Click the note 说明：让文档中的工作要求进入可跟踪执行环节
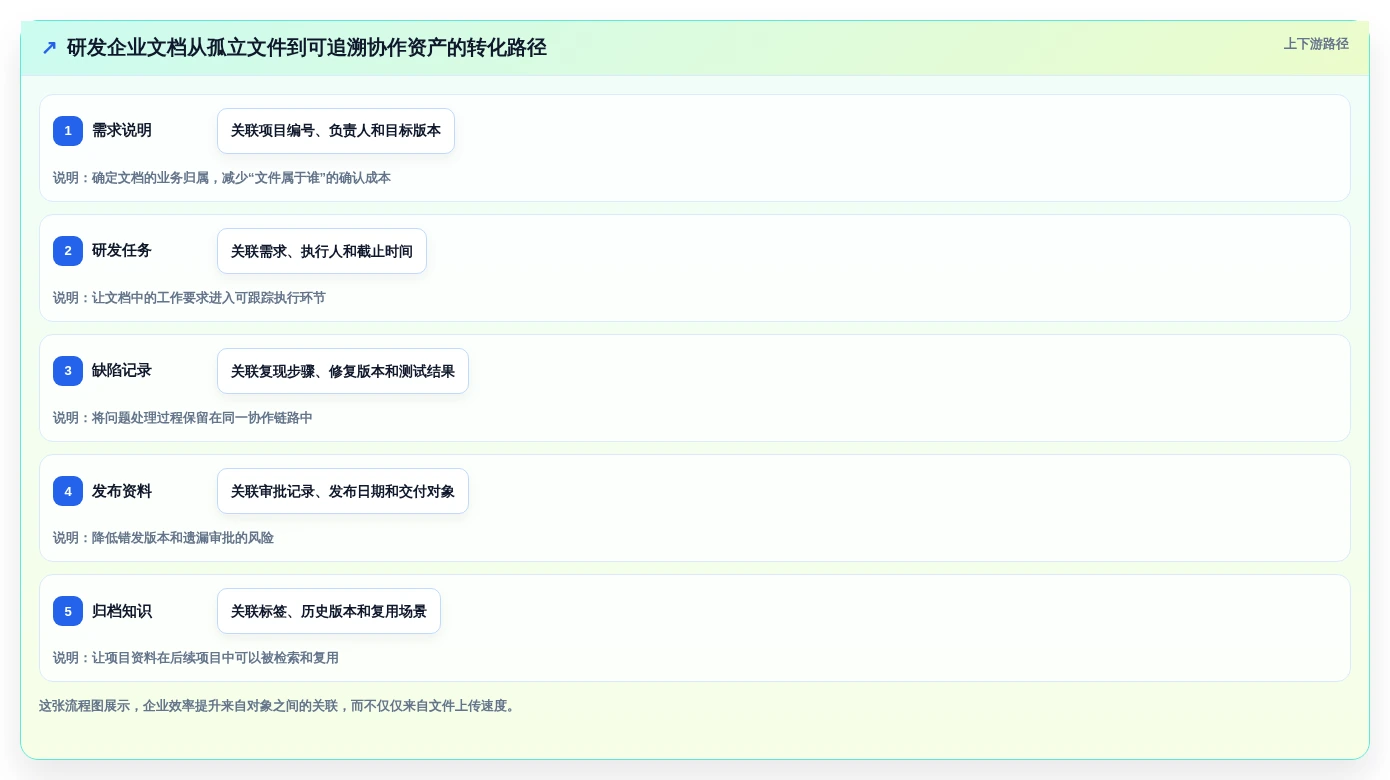Screen dimensions: 1390x780 pos(189,298)
